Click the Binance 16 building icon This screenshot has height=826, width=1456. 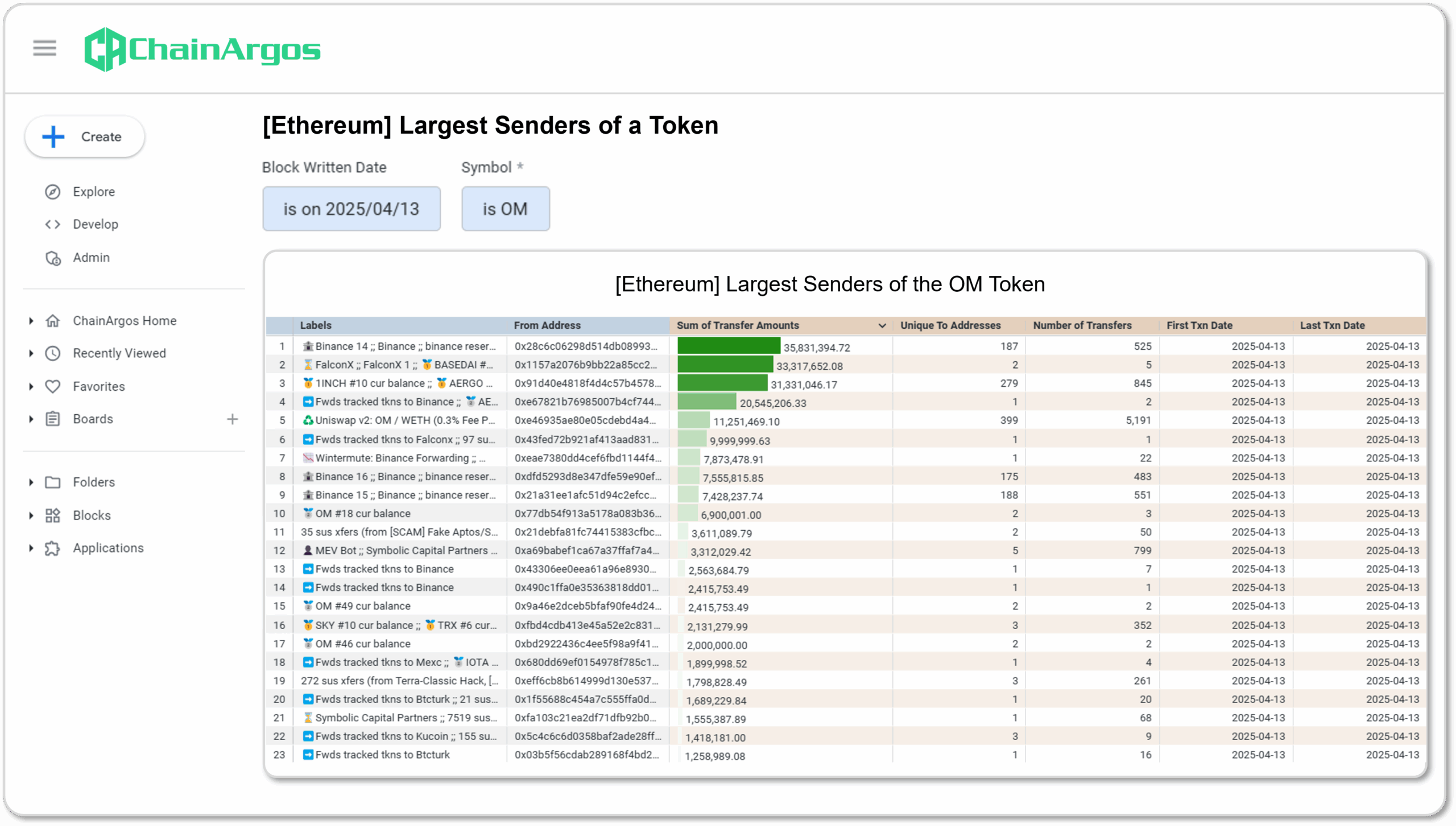click(x=308, y=477)
